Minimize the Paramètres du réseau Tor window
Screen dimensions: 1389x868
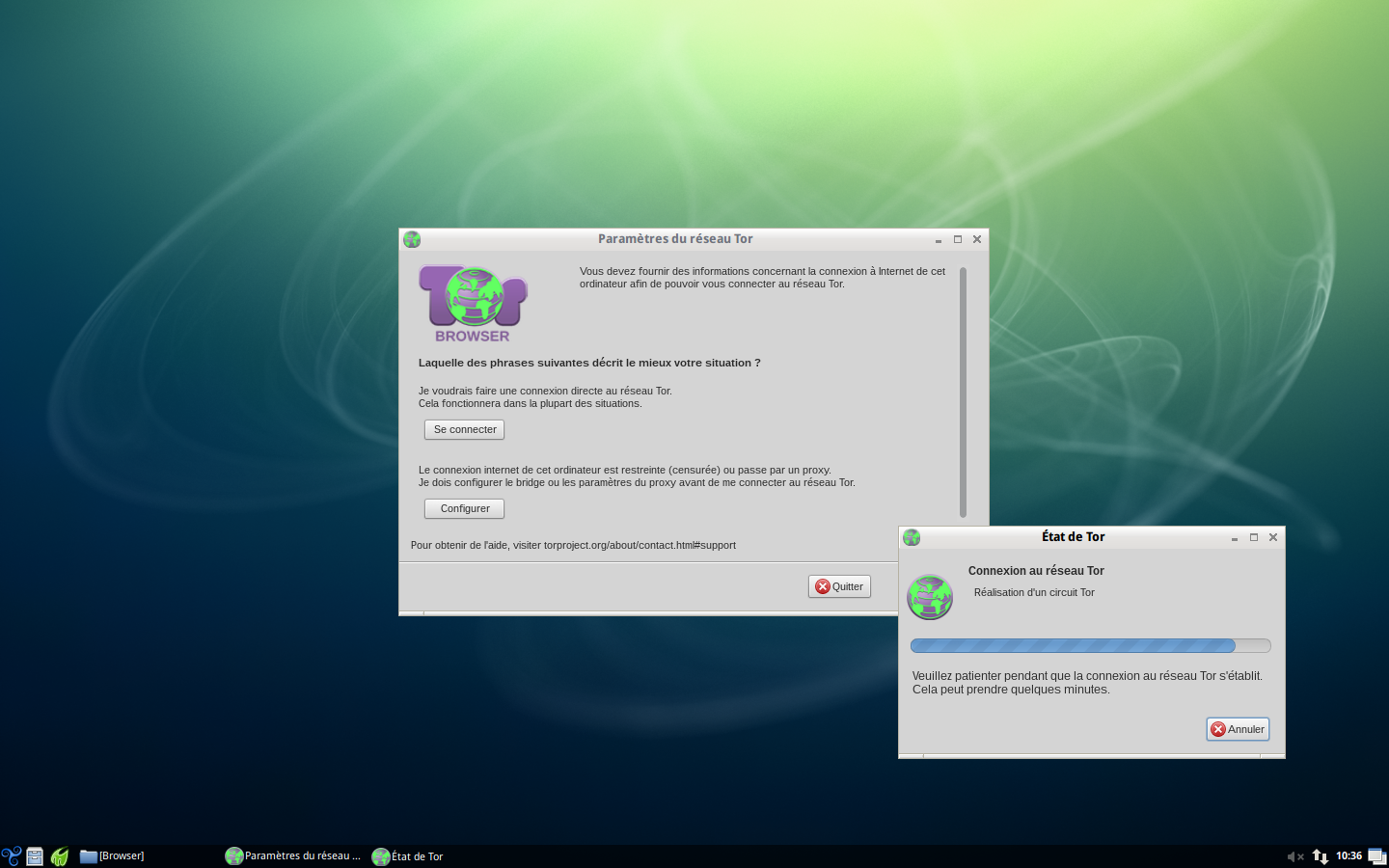coord(938,240)
